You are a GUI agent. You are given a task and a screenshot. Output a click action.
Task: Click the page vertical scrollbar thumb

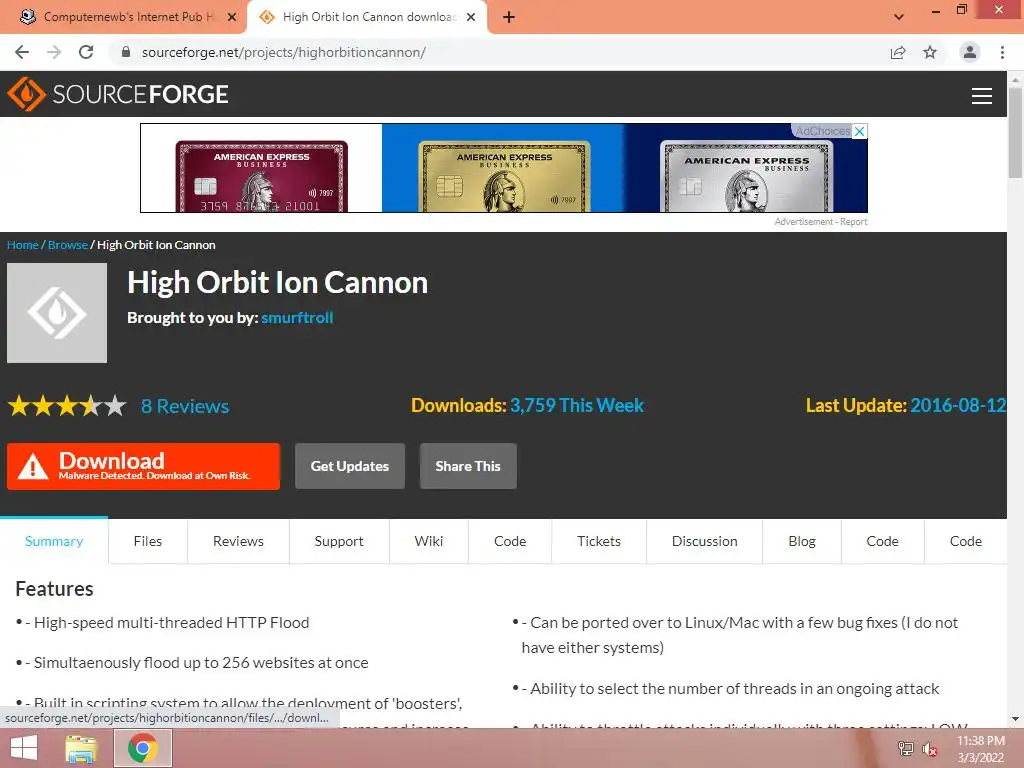pos(1015,132)
